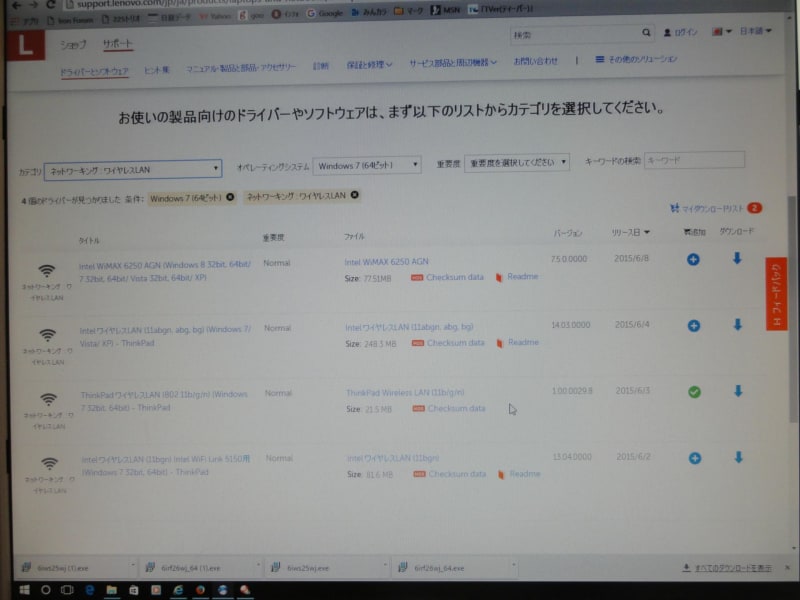Reload the page with refresh button
This screenshot has width=800, height=600.
point(51,4)
